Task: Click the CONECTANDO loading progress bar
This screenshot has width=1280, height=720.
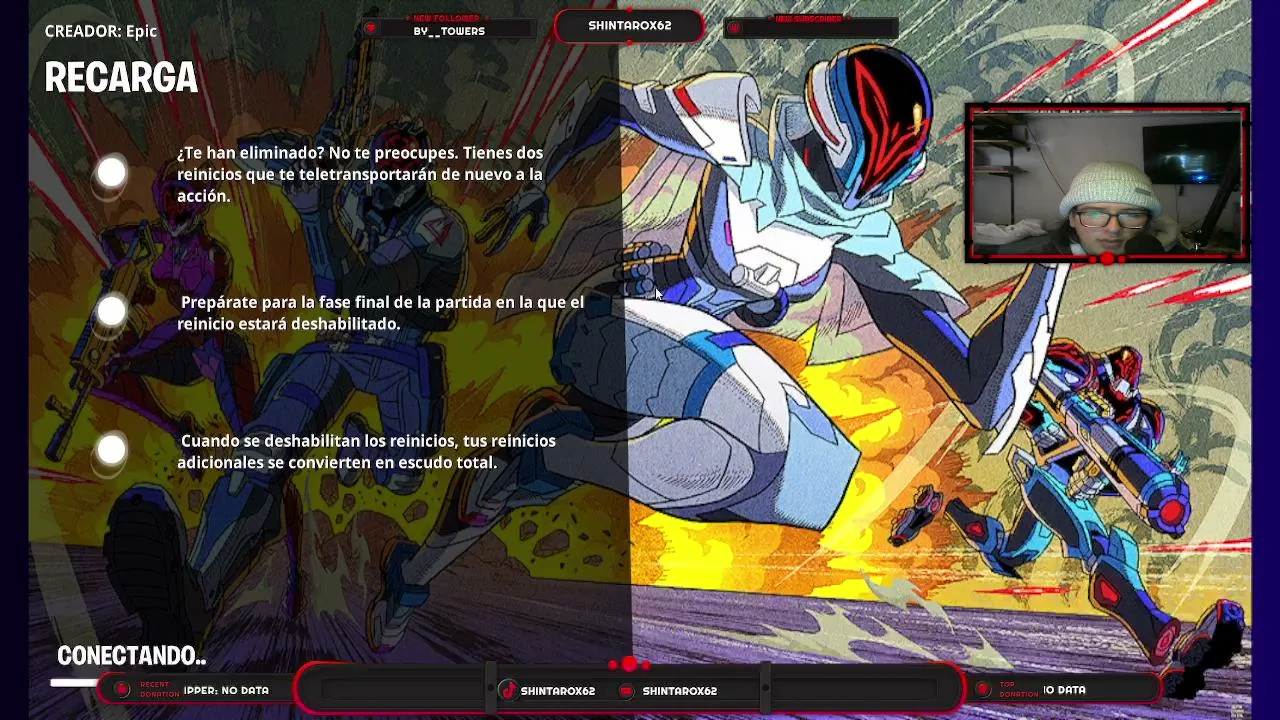Action: (x=75, y=683)
